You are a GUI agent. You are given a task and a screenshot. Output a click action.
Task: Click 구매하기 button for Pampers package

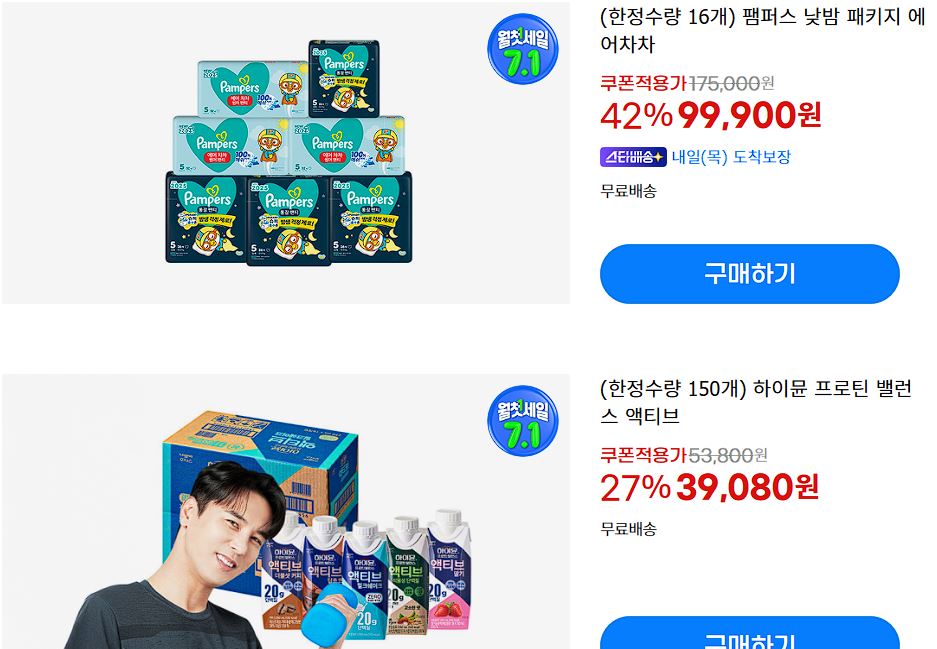coord(749,274)
